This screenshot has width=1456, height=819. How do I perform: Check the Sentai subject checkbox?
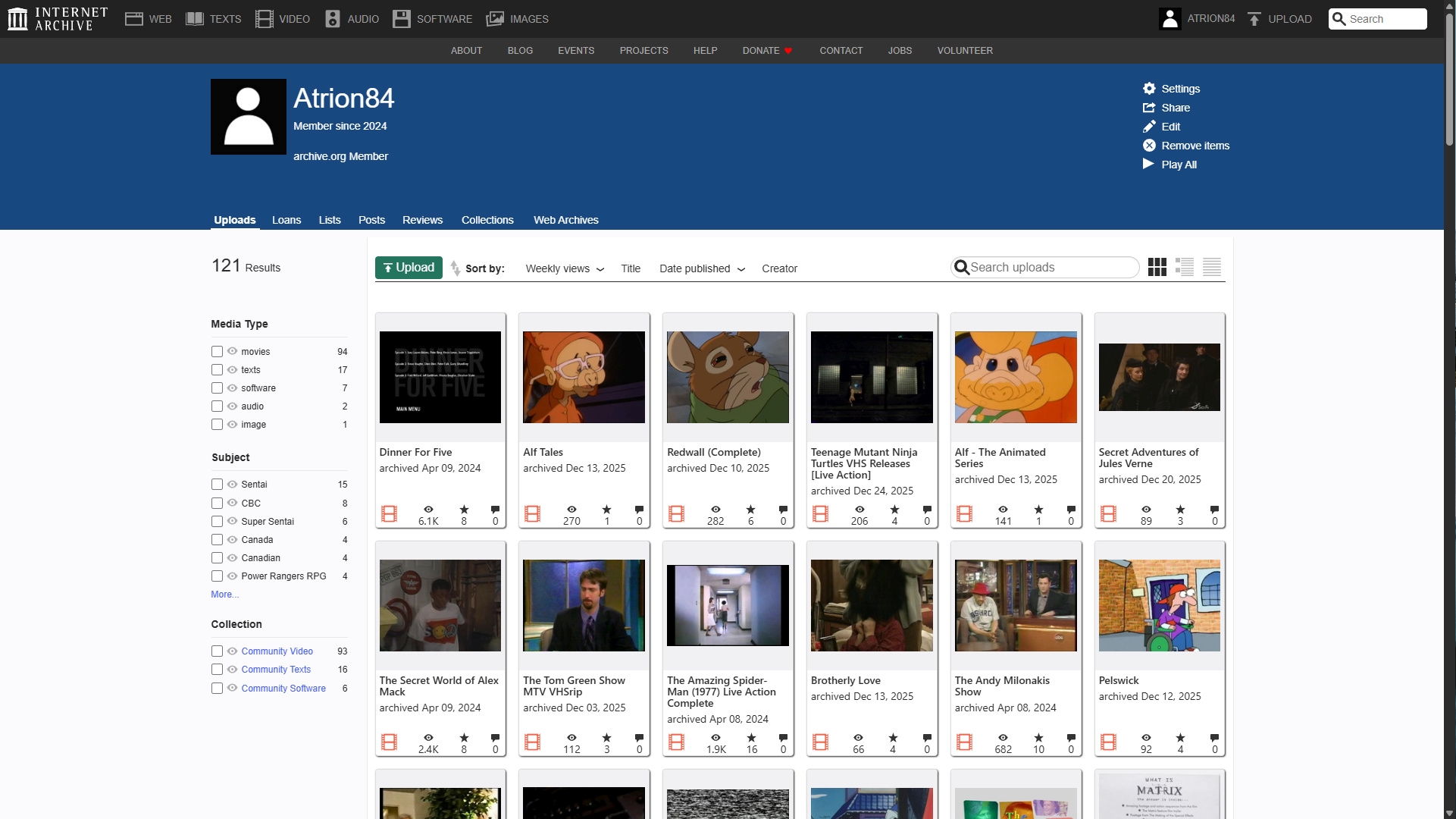pyautogui.click(x=217, y=485)
